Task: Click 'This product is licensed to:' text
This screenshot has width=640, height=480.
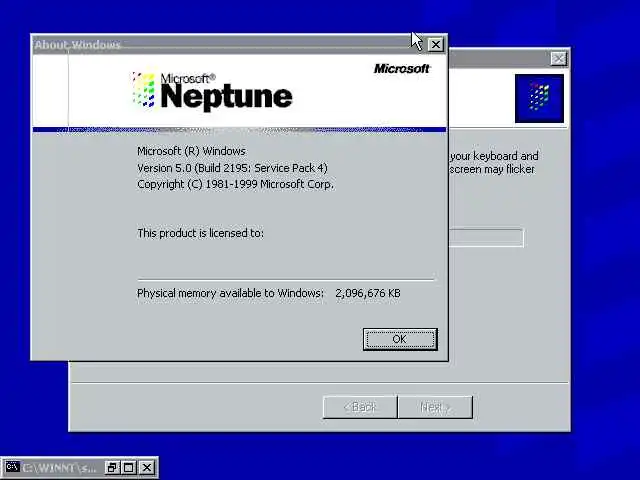Action: (200, 233)
